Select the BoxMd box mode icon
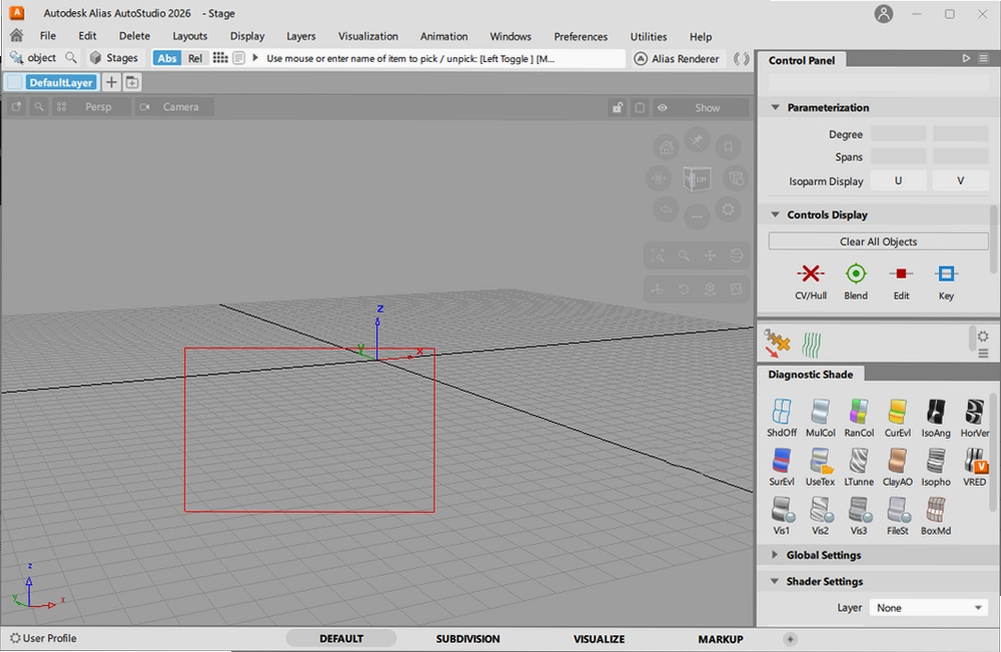The image size is (1001, 652). pyautogui.click(x=936, y=516)
